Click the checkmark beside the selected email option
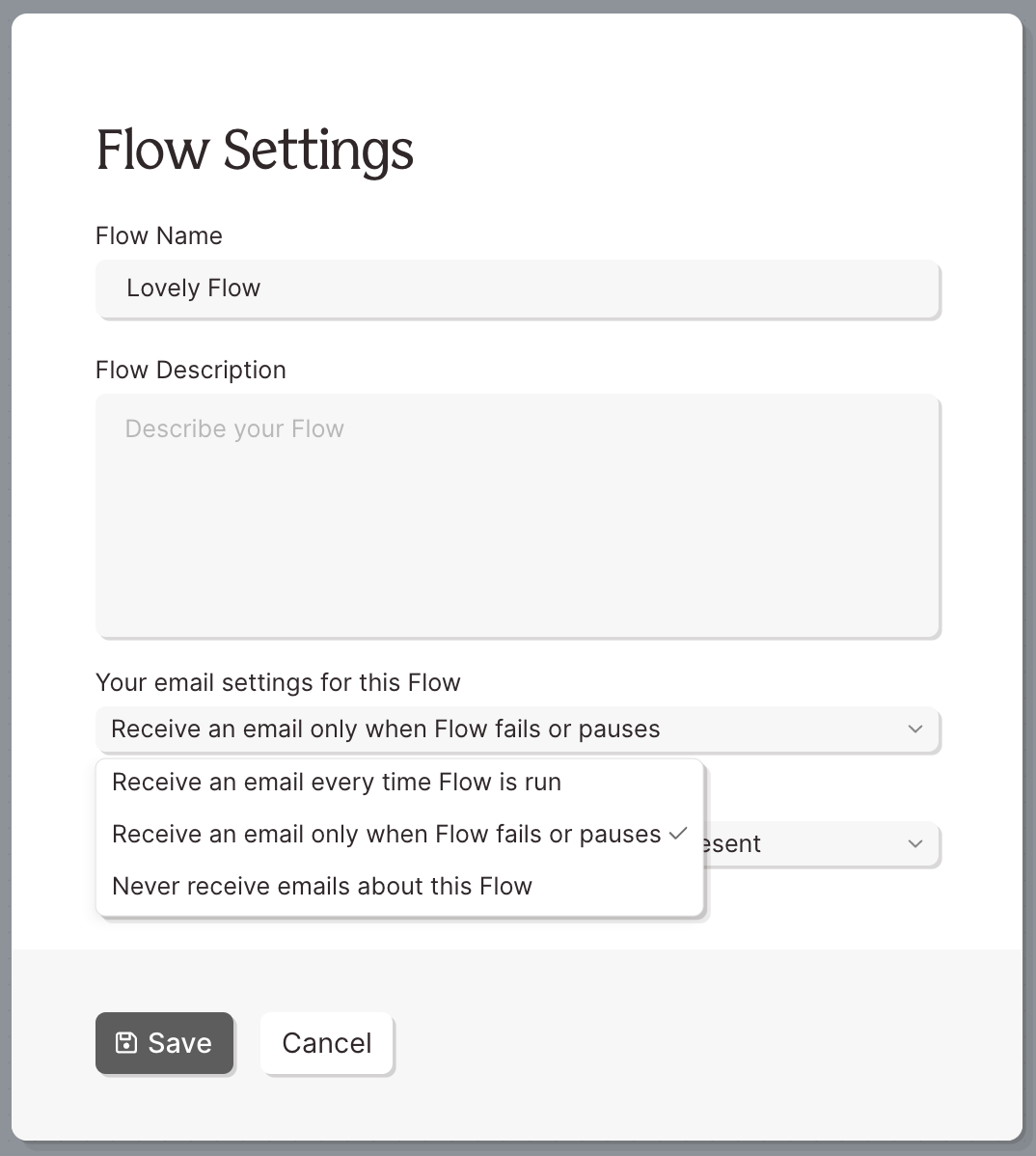Image resolution: width=1036 pixels, height=1156 pixels. 678,833
